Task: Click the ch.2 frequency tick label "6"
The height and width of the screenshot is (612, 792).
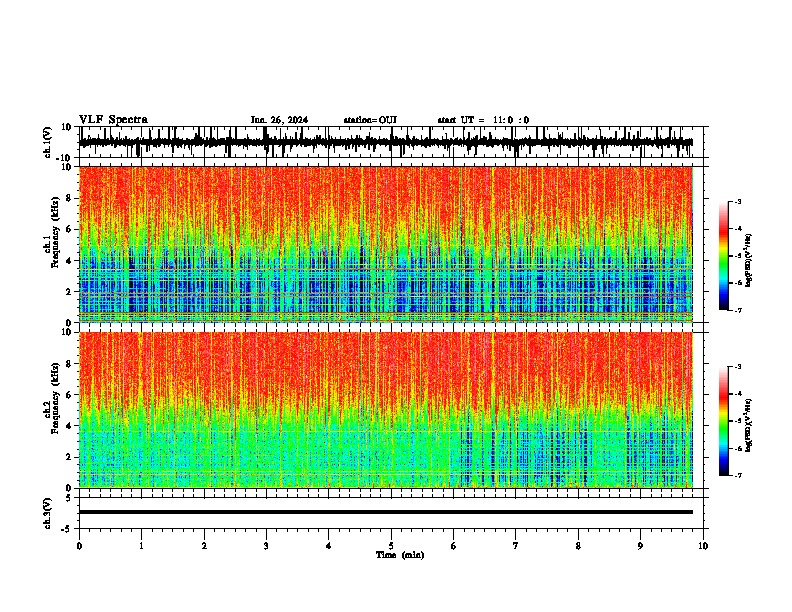Action: 70,395
